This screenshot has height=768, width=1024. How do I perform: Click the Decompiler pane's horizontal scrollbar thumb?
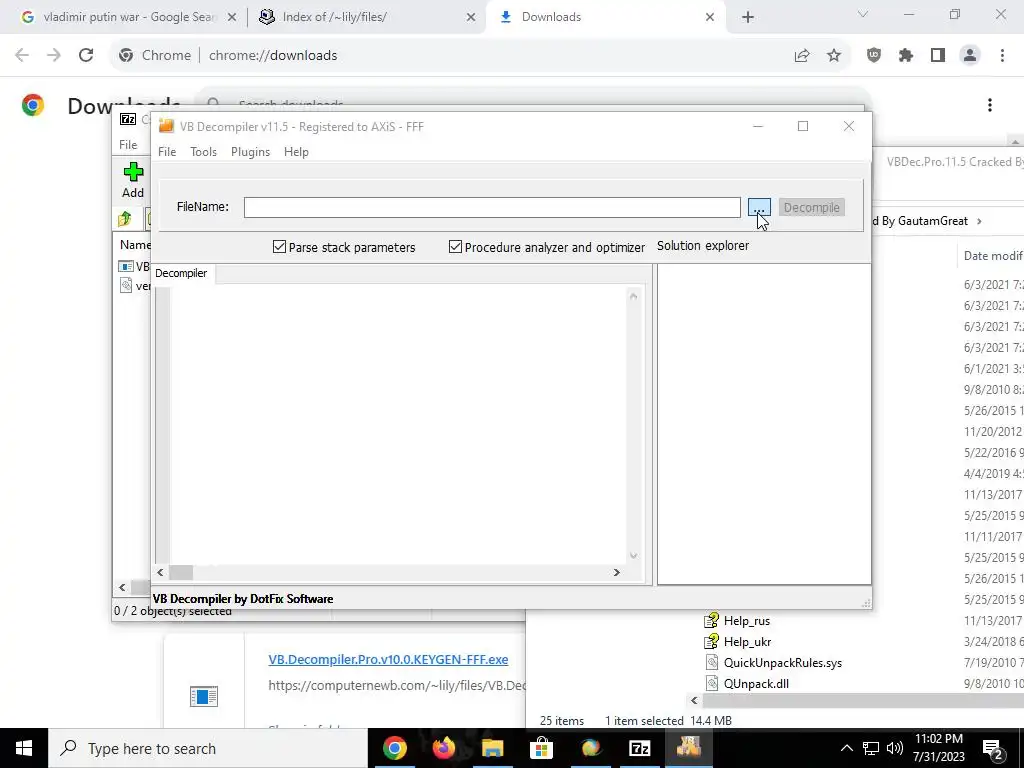181,572
